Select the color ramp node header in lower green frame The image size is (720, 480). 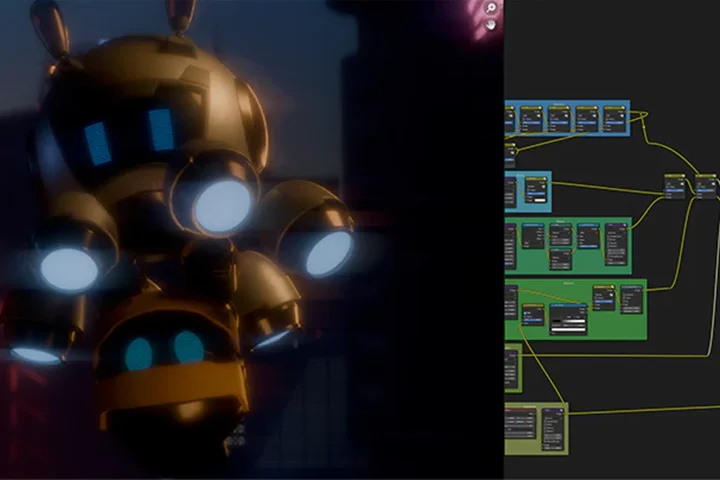coord(568,305)
